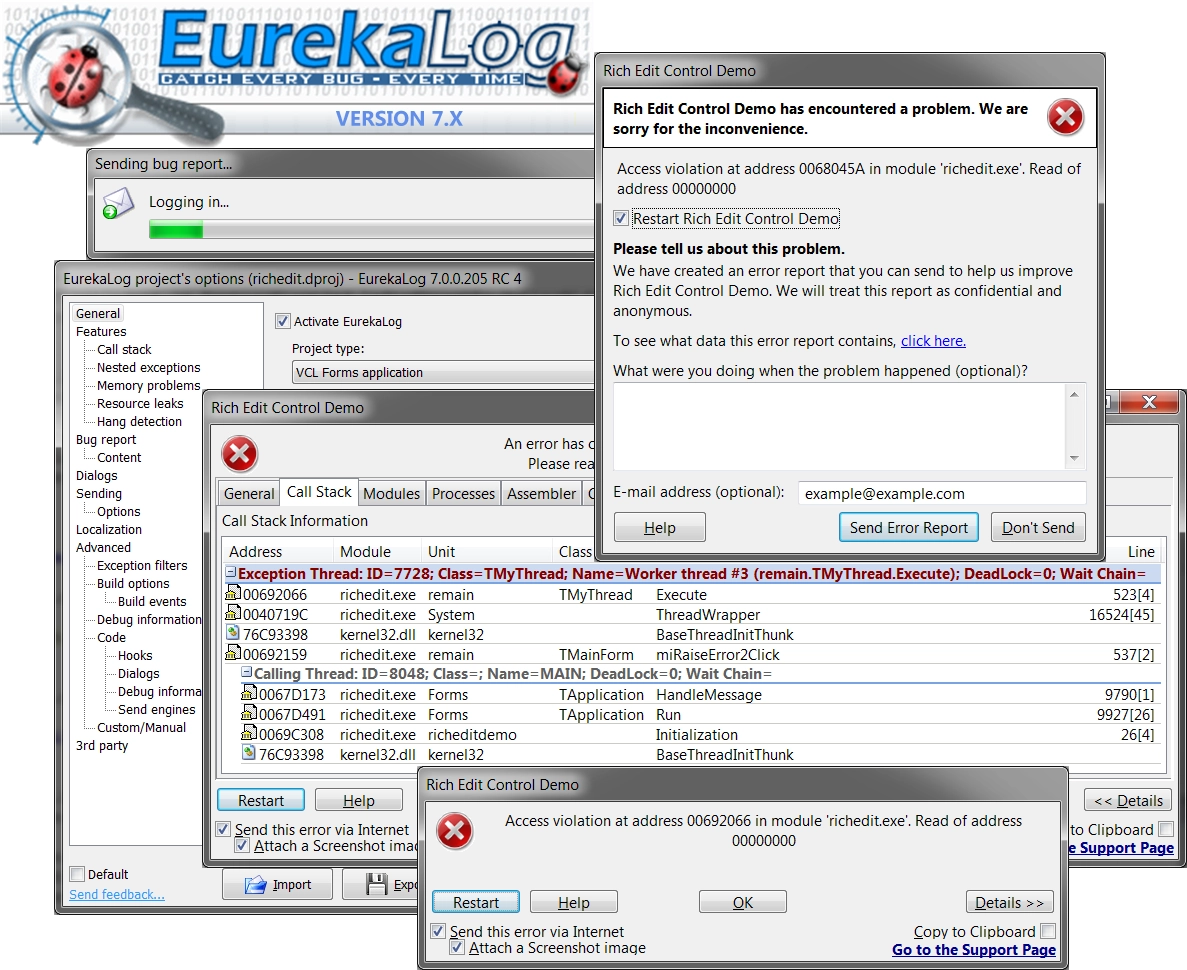Click stack icon for address 0067D173
This screenshot has height=970, width=1187.
click(x=248, y=694)
